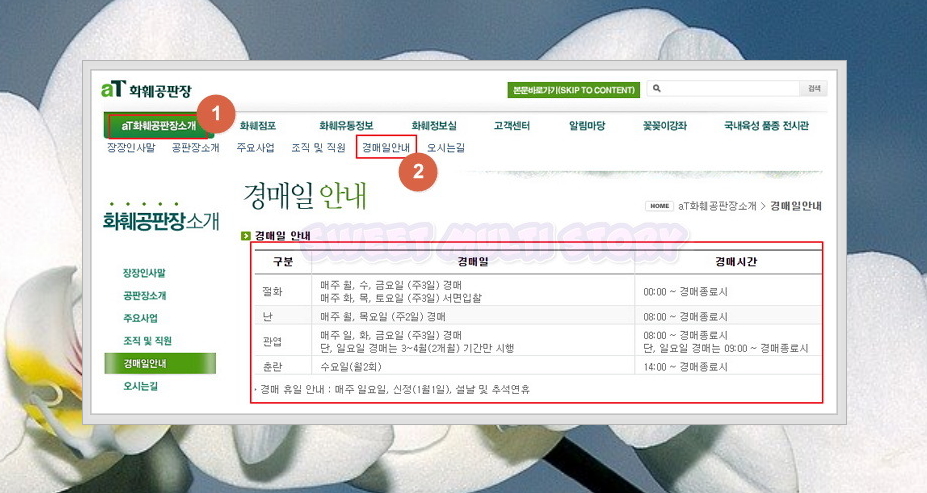Select 경매일안내 in the submenu bar
This screenshot has width=927, height=493.
[386, 148]
